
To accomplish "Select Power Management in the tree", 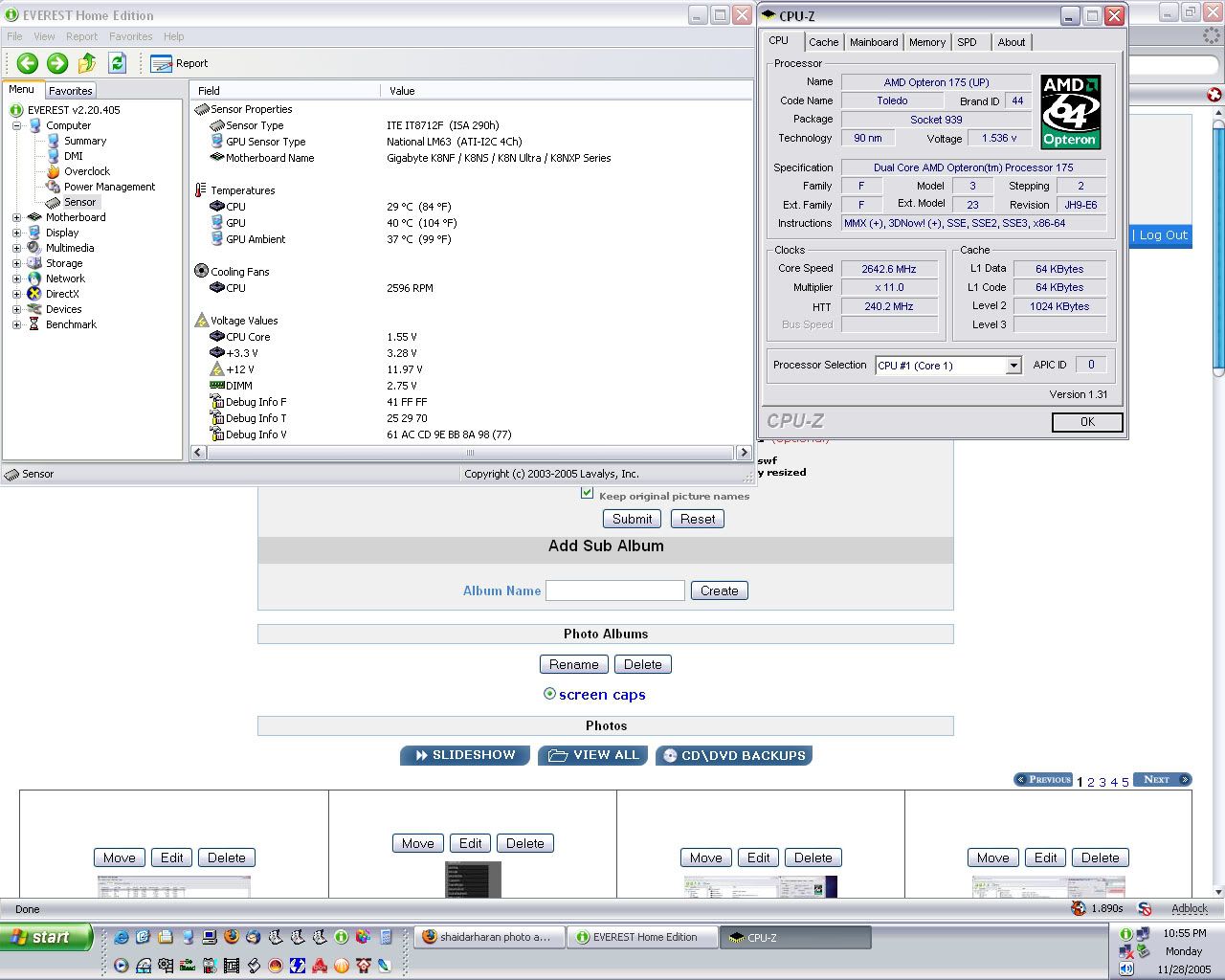I will click(109, 187).
